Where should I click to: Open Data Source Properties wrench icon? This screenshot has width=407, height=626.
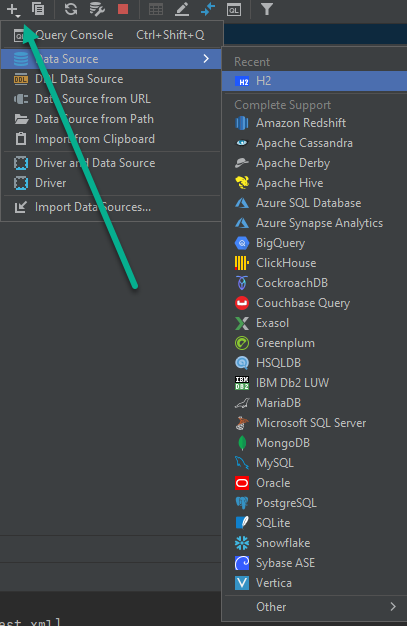pos(97,9)
